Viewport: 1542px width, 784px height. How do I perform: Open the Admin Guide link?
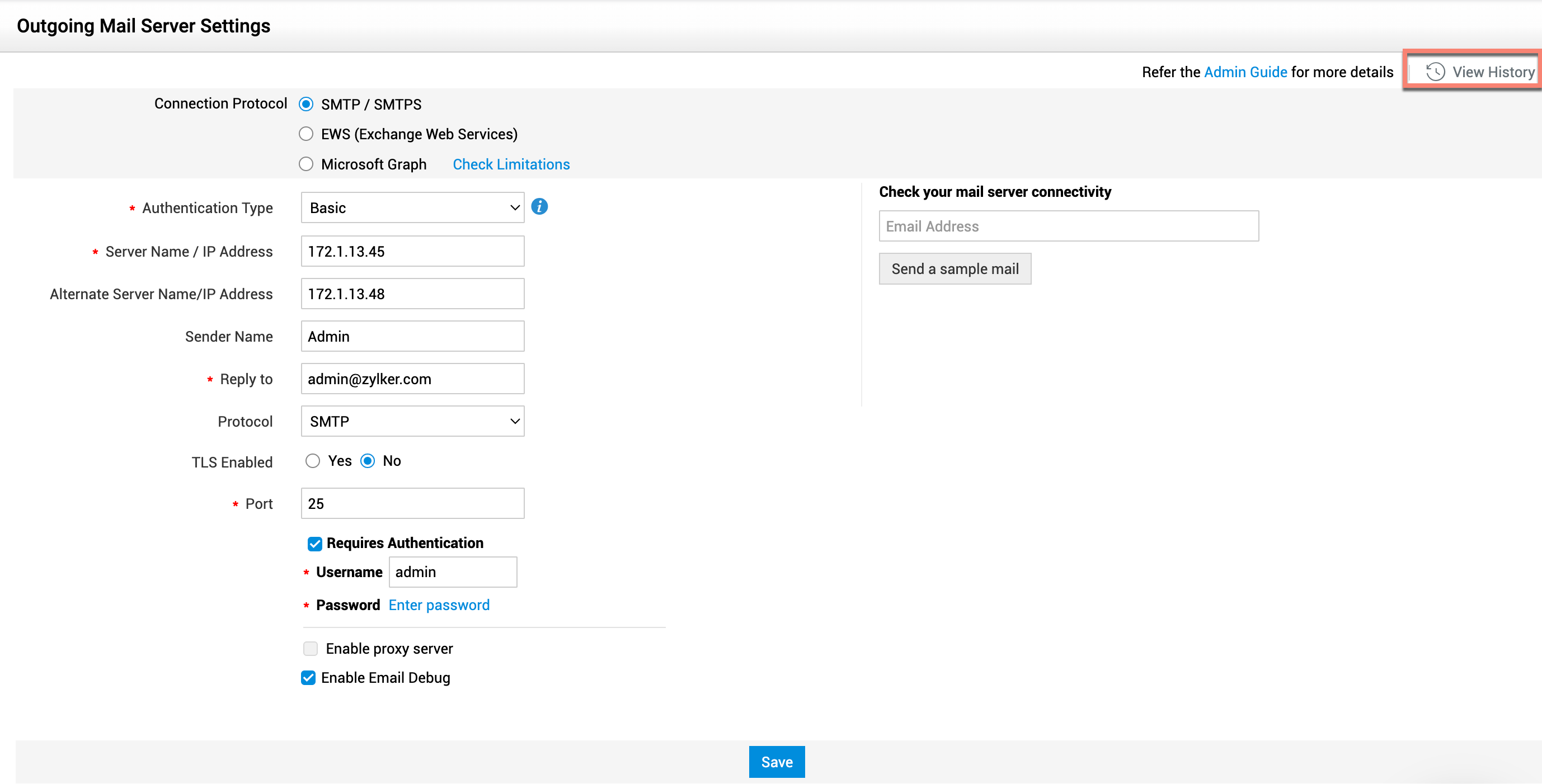[x=1245, y=72]
